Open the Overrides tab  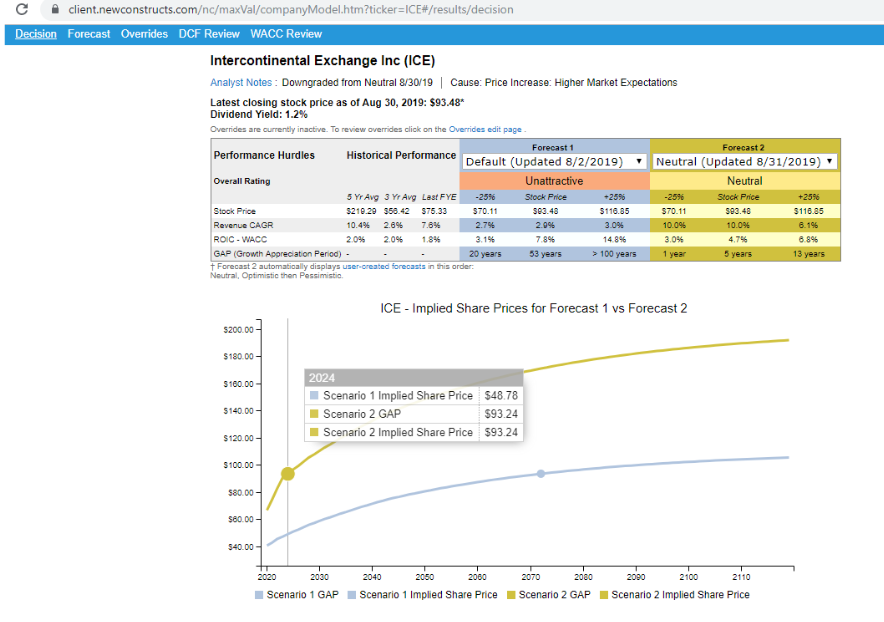(144, 34)
